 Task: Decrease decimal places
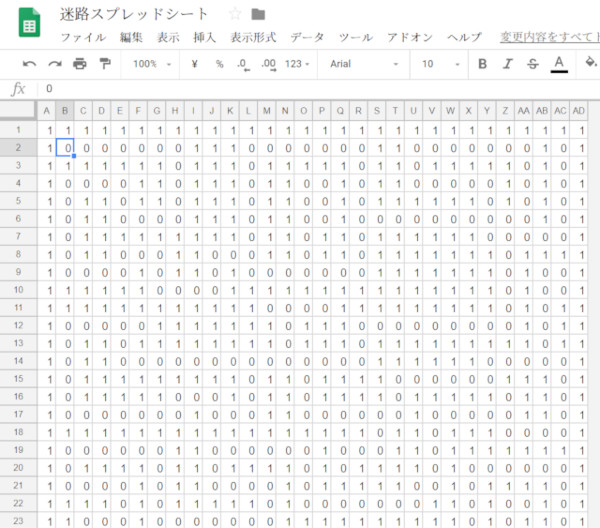[243, 64]
